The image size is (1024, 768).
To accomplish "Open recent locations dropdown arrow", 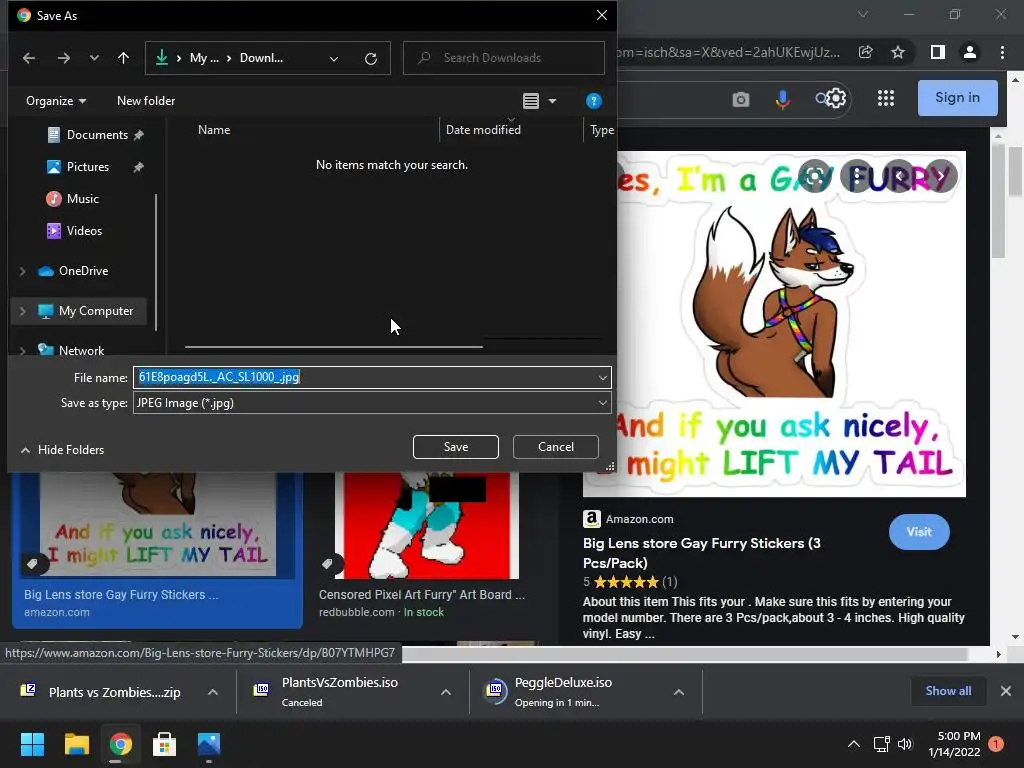I will 94,58.
